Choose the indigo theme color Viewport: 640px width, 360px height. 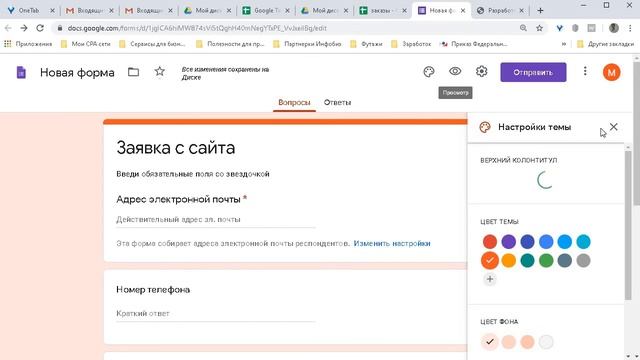tap(527, 242)
